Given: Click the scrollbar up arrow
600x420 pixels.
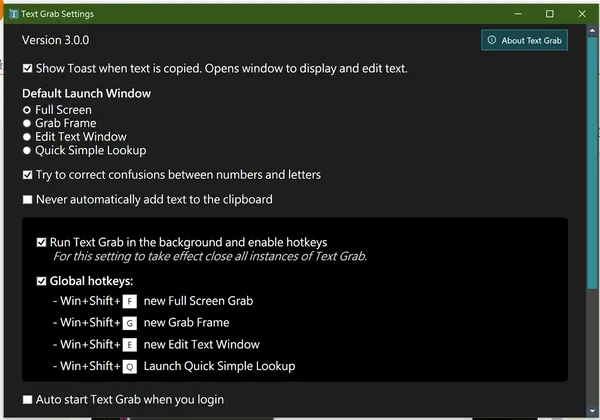Looking at the screenshot, I should (592, 31).
